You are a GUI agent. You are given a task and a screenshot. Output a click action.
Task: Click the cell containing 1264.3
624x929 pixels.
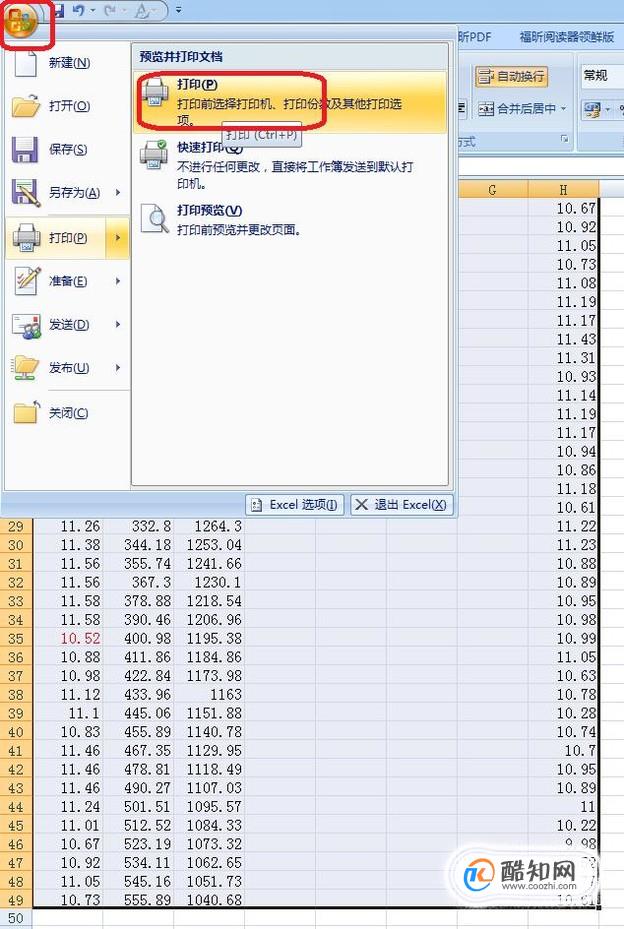(209, 526)
